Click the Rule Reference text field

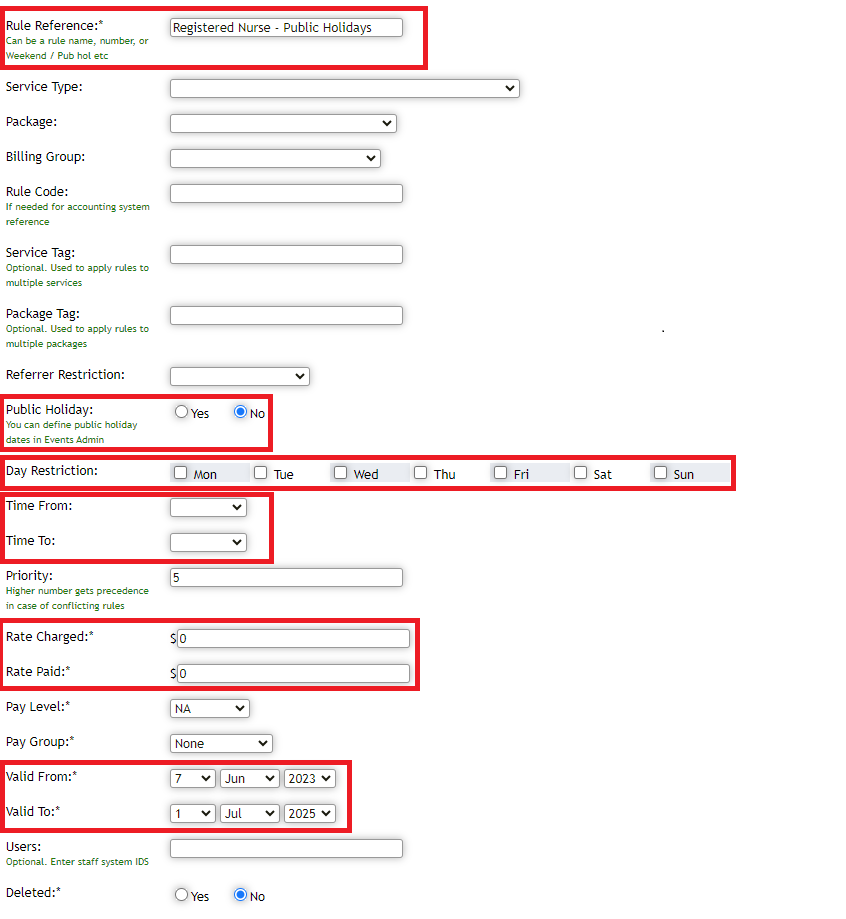287,27
